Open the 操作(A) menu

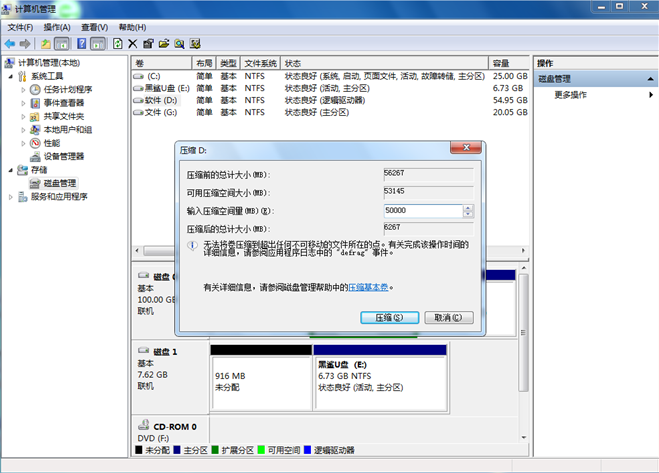point(57,27)
